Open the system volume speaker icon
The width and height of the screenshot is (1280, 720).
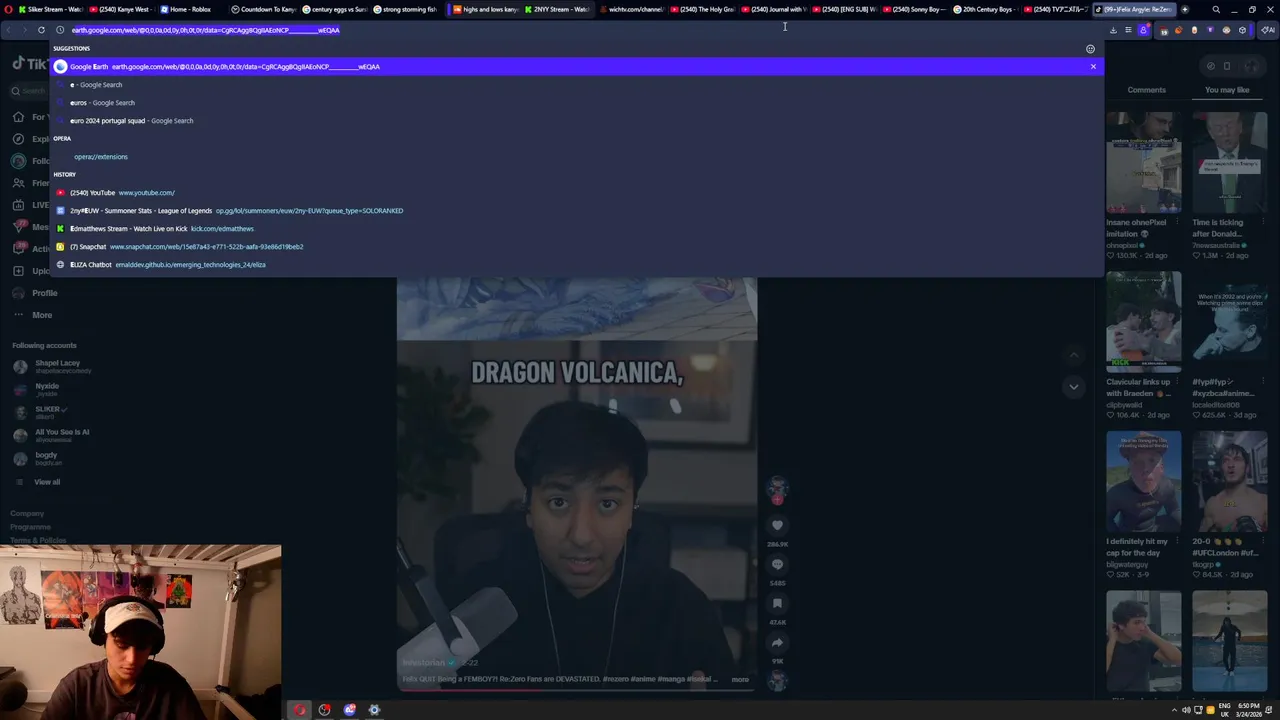[1186, 710]
